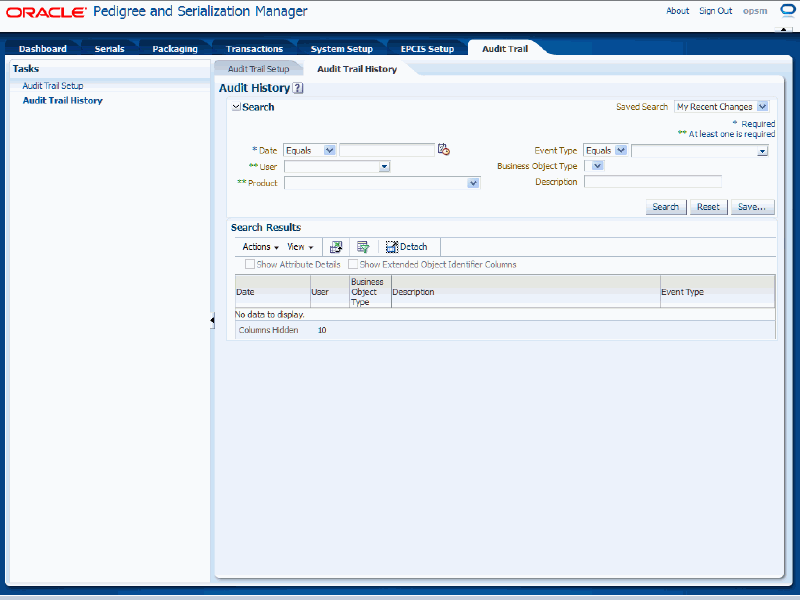Click the Reset button
Viewport: 800px width, 600px height.
pyautogui.click(x=708, y=207)
